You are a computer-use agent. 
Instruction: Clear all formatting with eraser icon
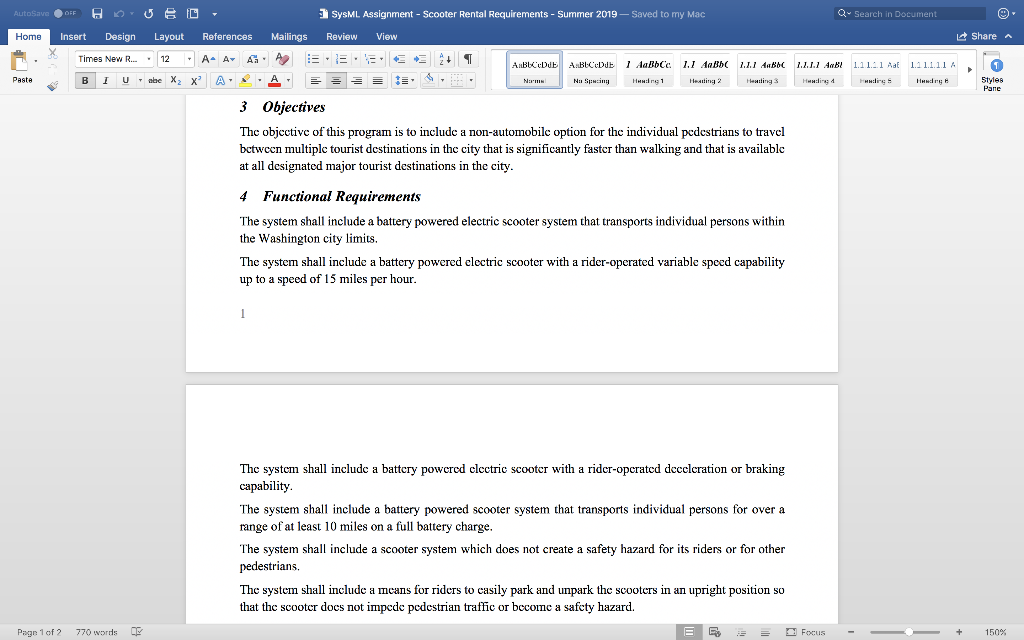tap(282, 59)
